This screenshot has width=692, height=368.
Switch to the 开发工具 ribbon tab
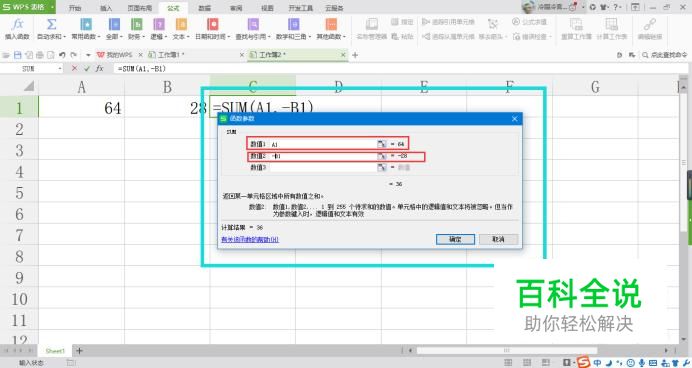[301, 8]
